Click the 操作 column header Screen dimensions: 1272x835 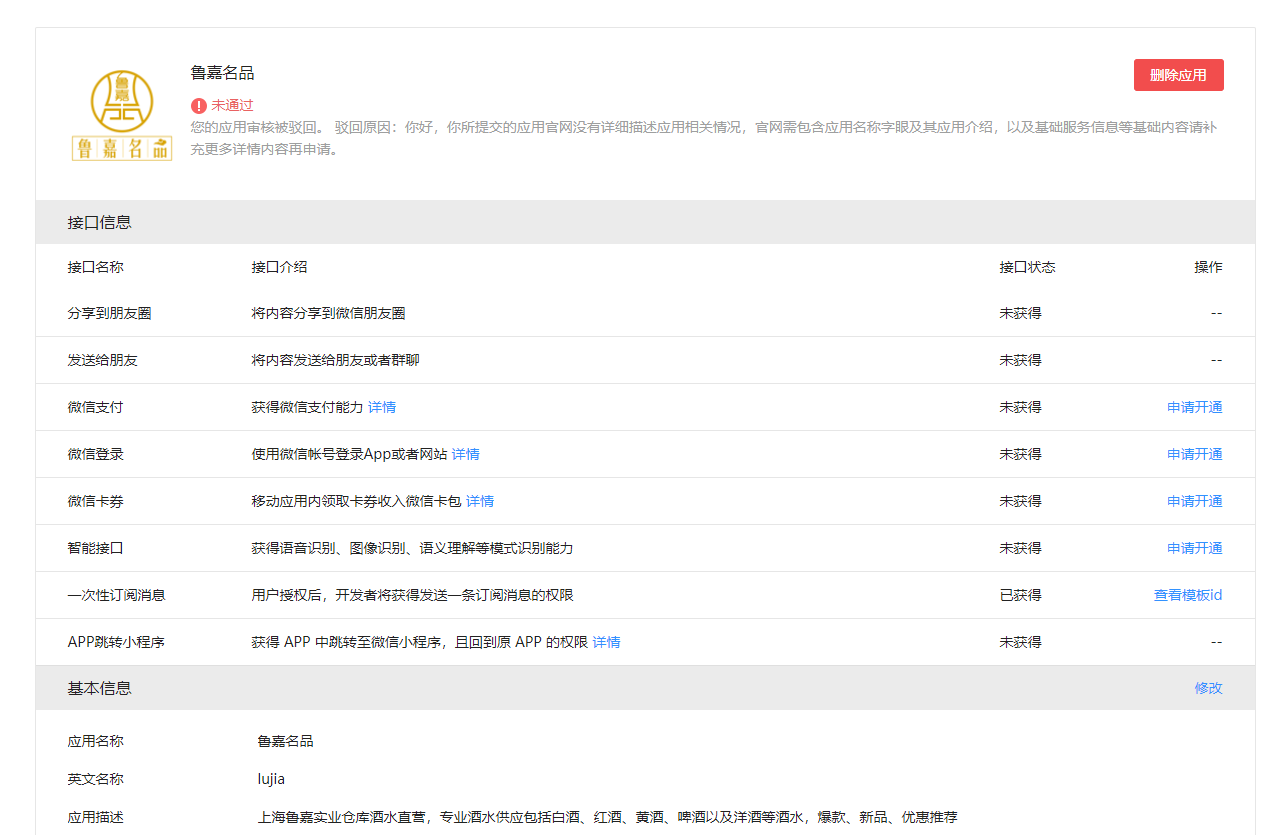(1208, 267)
